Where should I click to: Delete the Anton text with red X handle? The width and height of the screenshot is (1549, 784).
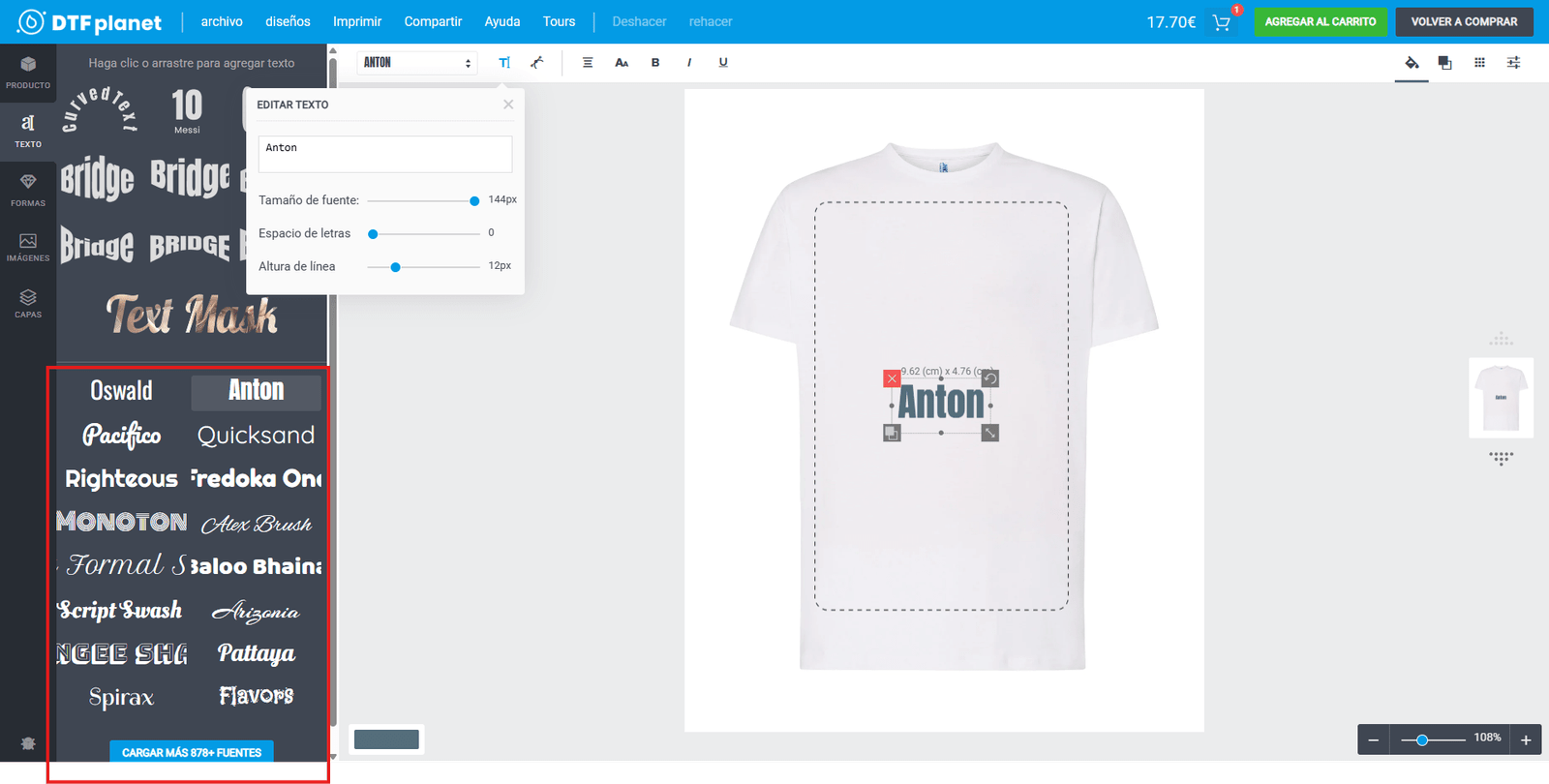pos(892,378)
